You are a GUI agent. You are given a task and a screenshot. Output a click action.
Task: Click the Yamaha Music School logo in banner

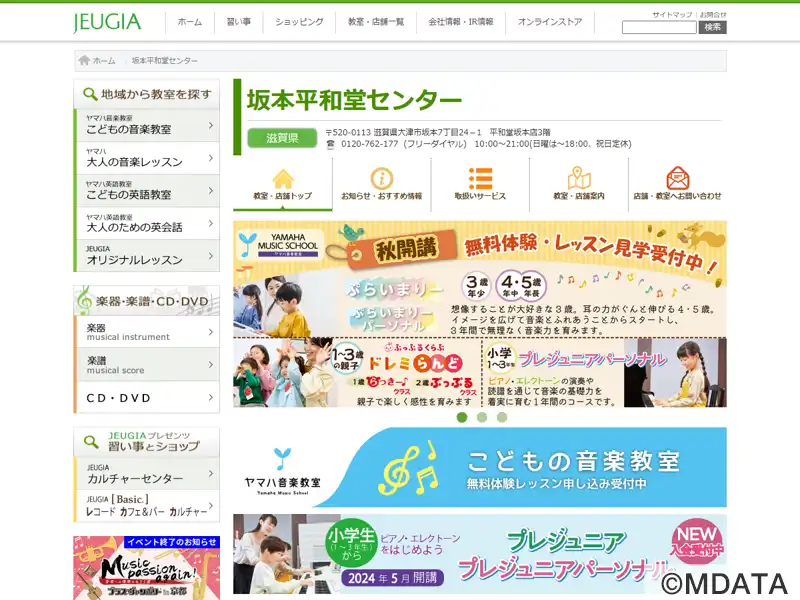(x=279, y=245)
